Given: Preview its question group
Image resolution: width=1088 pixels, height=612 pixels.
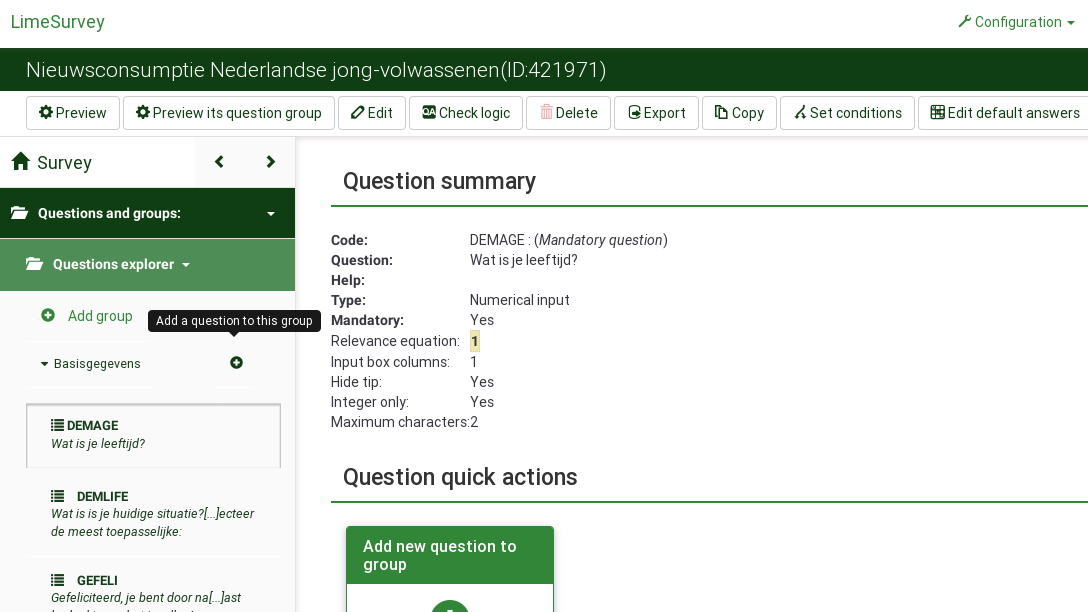Looking at the screenshot, I should 229,113.
